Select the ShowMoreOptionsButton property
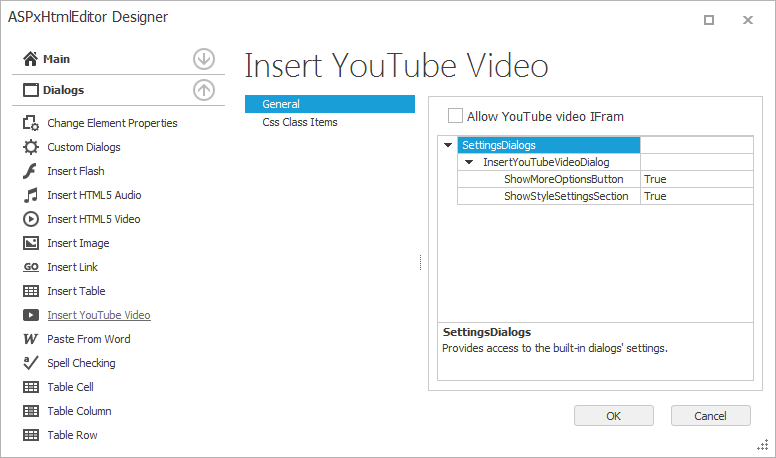 (549, 179)
